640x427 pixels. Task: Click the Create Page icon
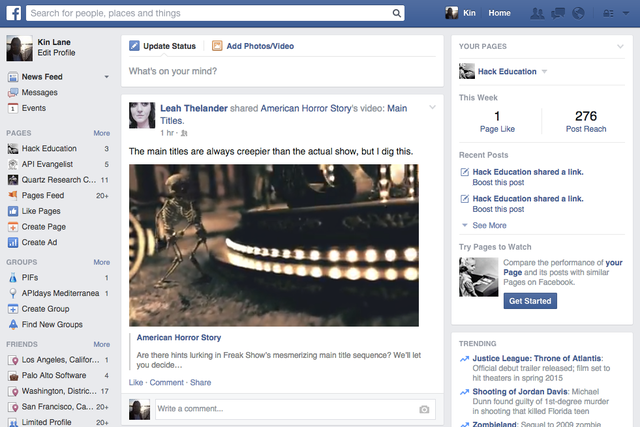pyautogui.click(x=13, y=227)
